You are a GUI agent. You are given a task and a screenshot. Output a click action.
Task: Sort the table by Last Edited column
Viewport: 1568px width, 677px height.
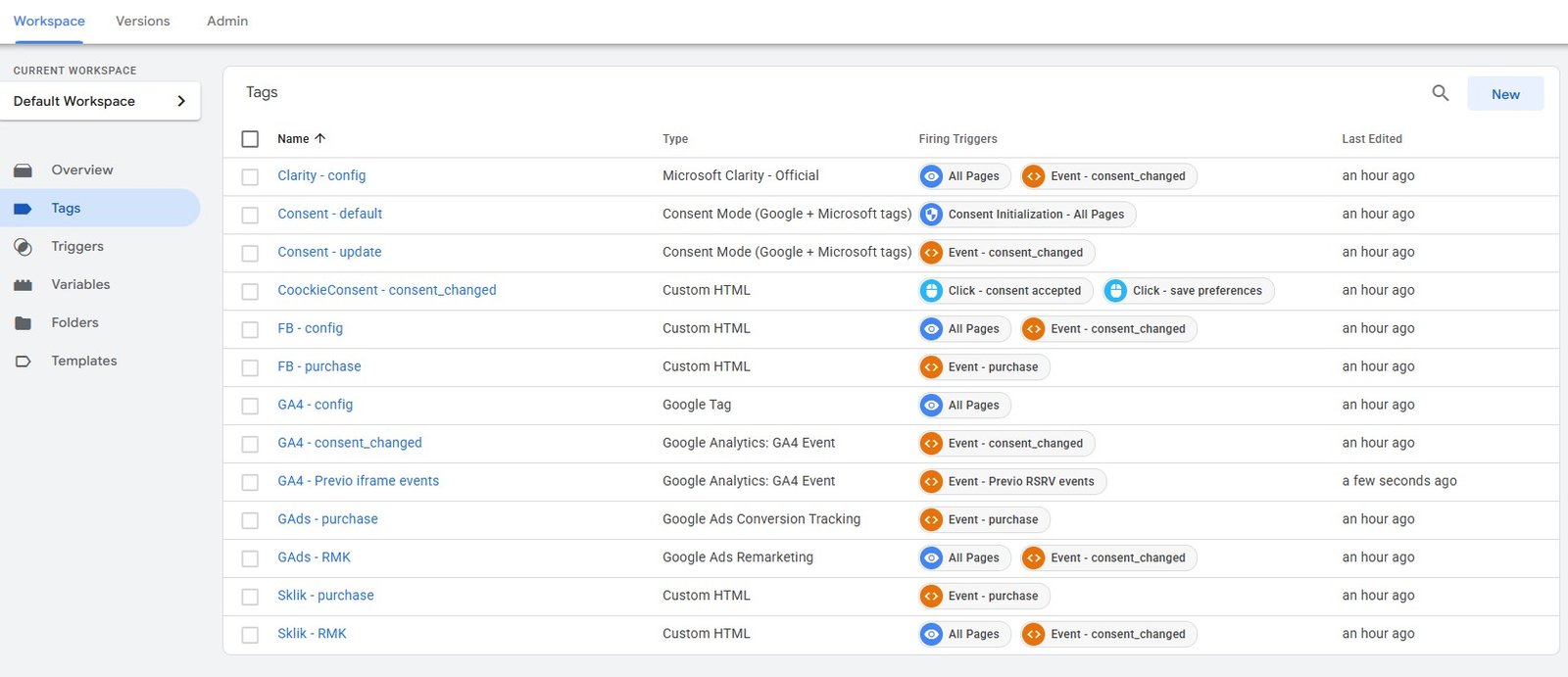coord(1371,139)
